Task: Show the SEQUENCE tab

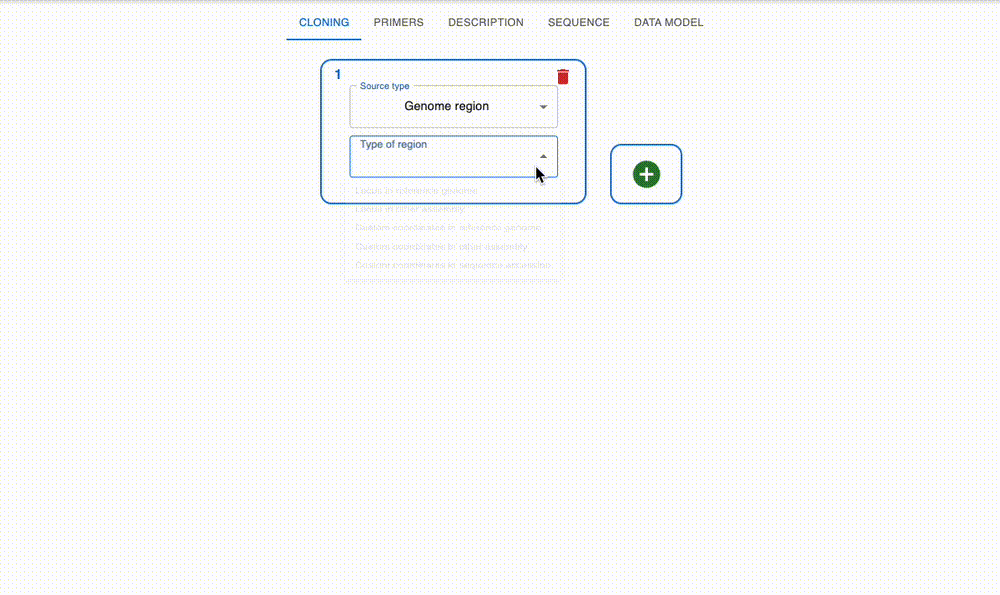Action: [578, 22]
